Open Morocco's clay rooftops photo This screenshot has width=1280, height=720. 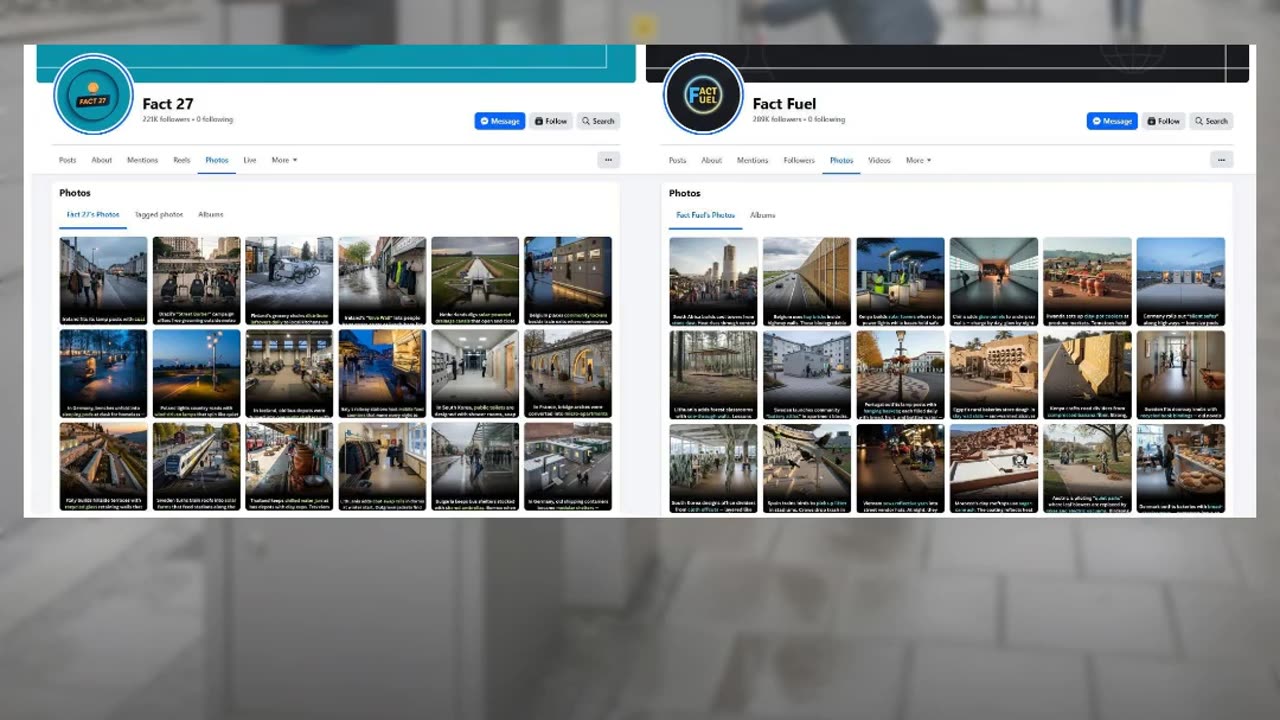[x=993, y=468]
